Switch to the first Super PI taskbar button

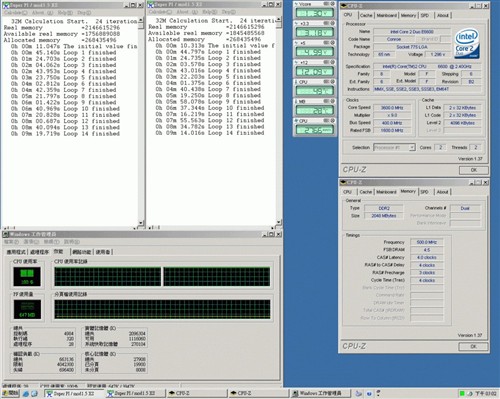click(x=74, y=394)
